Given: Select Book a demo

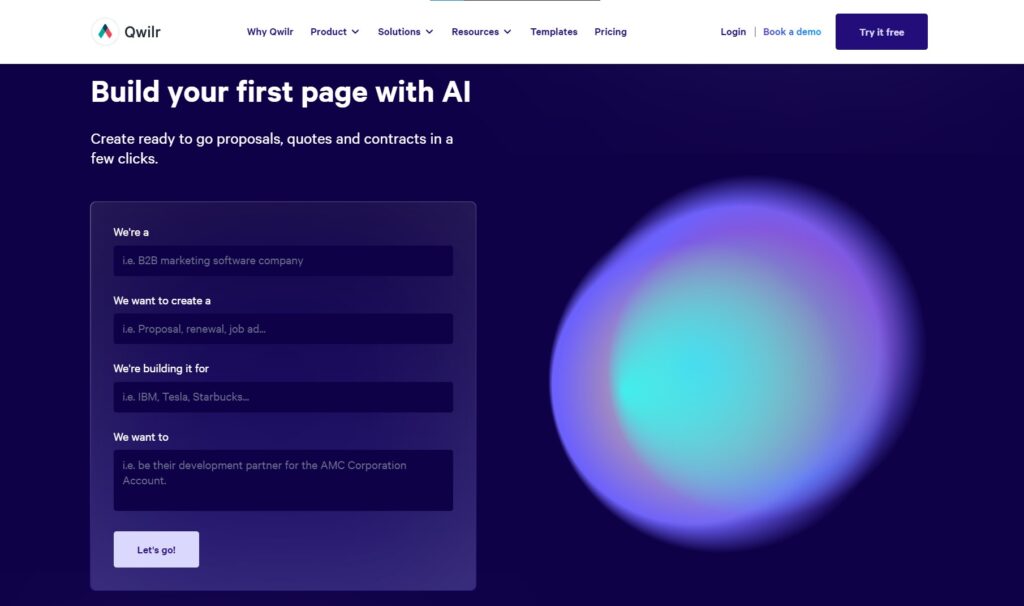Looking at the screenshot, I should pyautogui.click(x=791, y=31).
